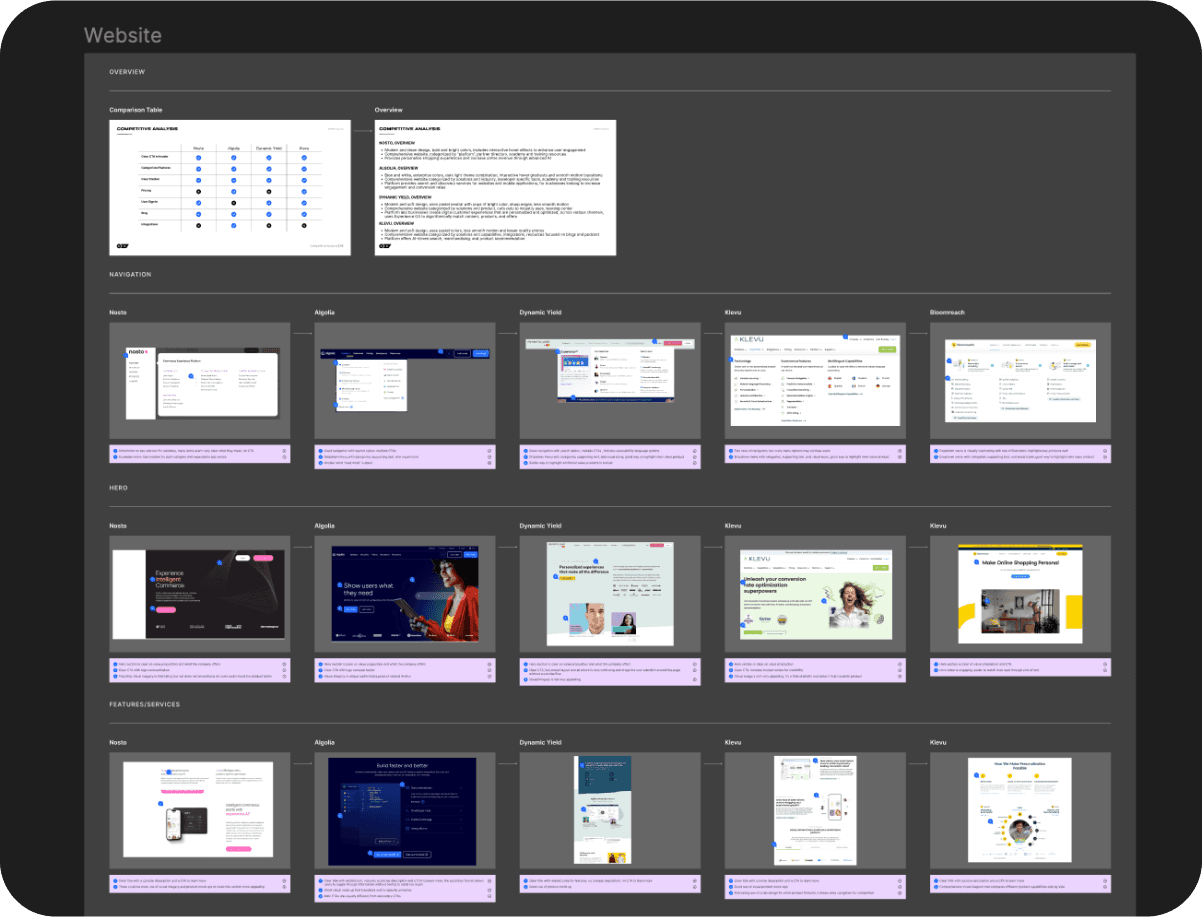The width and height of the screenshot is (1202, 917).
Task: Click the Algolia label in Features/Services section
Action: (x=324, y=742)
